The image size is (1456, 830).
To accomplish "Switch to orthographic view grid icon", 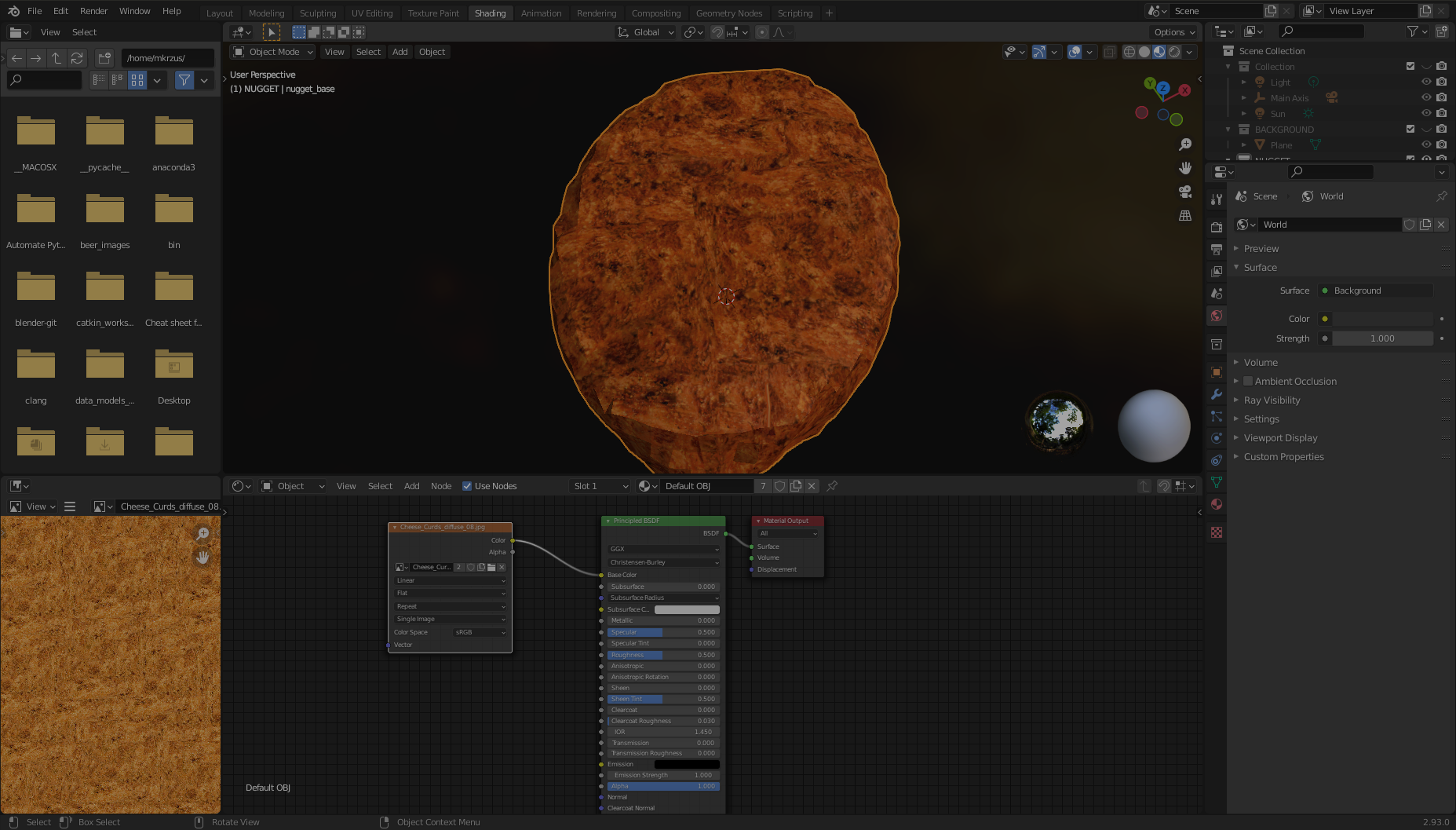I will pos(1185,215).
